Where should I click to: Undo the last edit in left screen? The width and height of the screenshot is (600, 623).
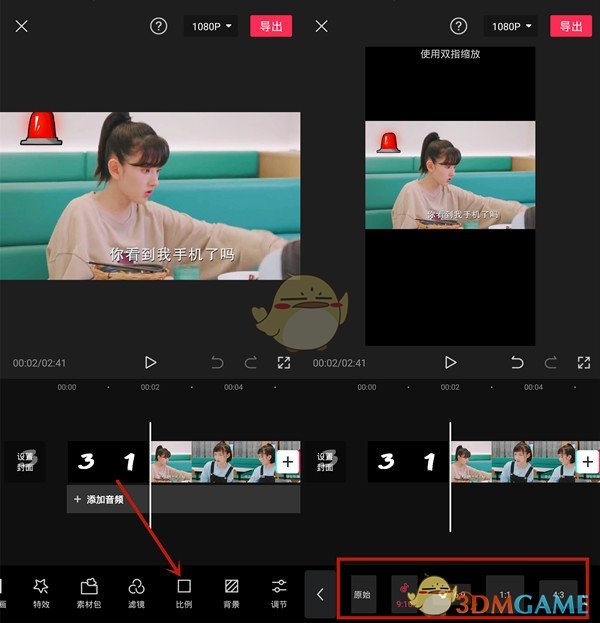click(217, 362)
